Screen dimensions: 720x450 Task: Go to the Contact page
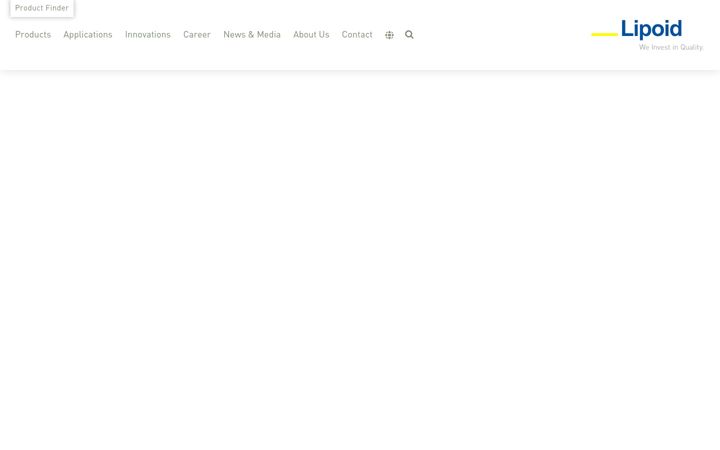pyautogui.click(x=357, y=35)
